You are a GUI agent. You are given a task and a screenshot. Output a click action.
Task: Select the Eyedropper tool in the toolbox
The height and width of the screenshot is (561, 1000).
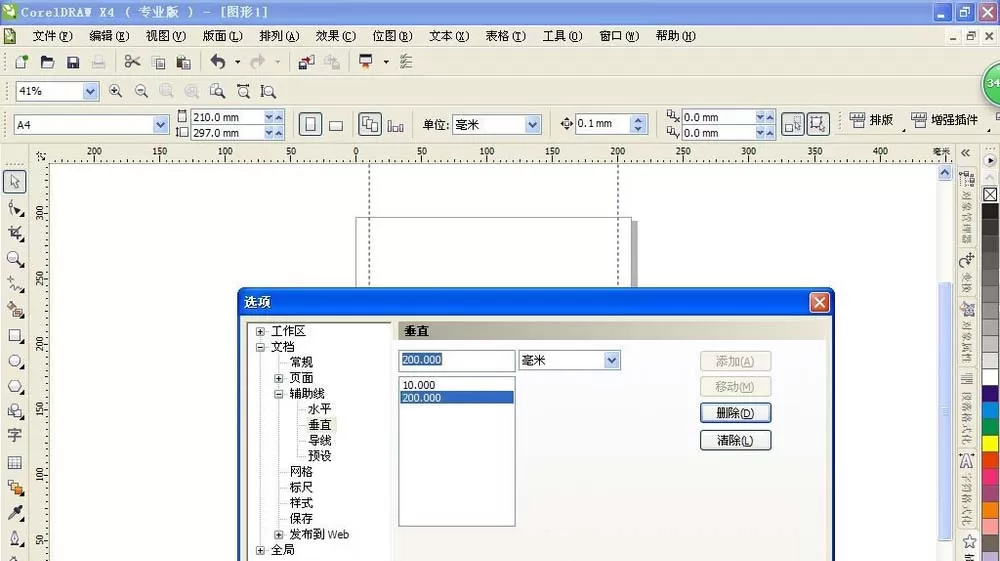[x=15, y=513]
